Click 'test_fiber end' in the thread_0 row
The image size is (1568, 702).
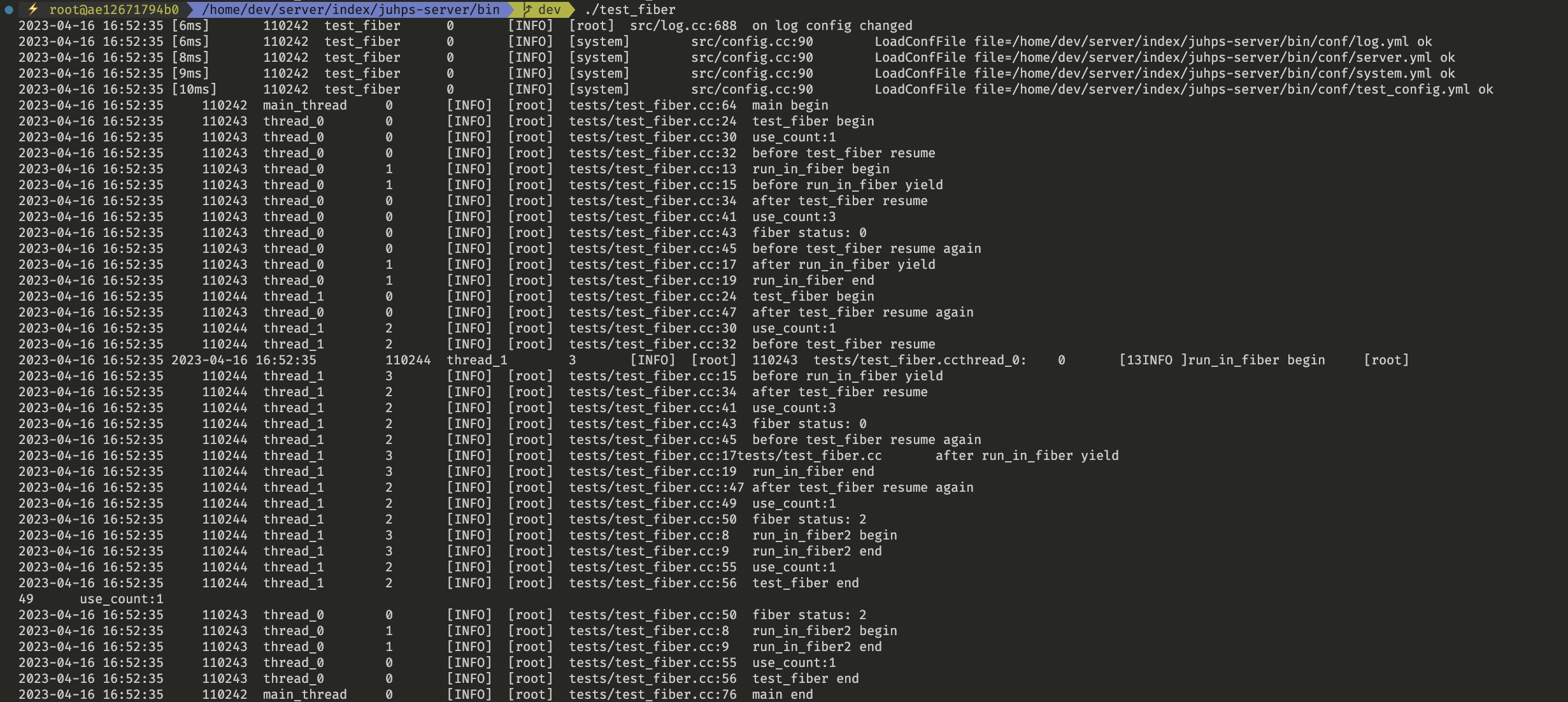click(805, 678)
